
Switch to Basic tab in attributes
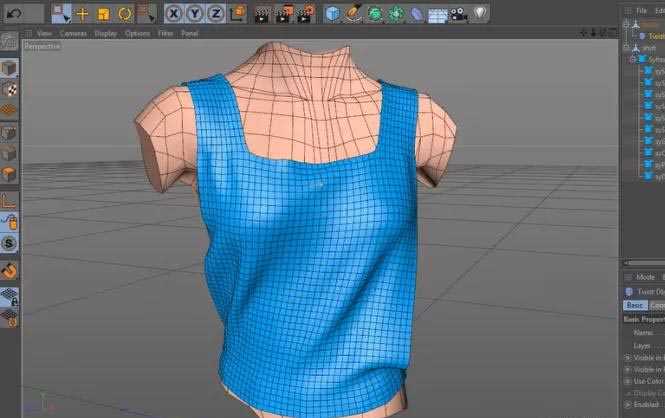(635, 305)
